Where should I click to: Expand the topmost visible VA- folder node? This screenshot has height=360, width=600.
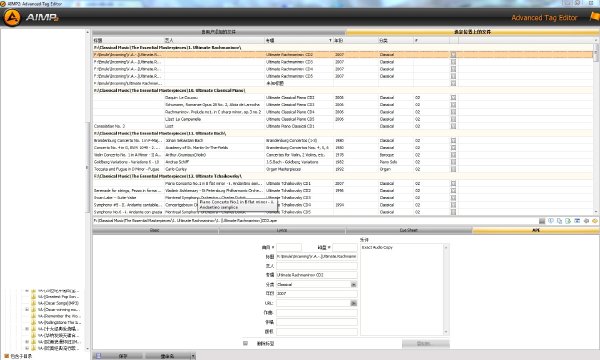pos(27,291)
